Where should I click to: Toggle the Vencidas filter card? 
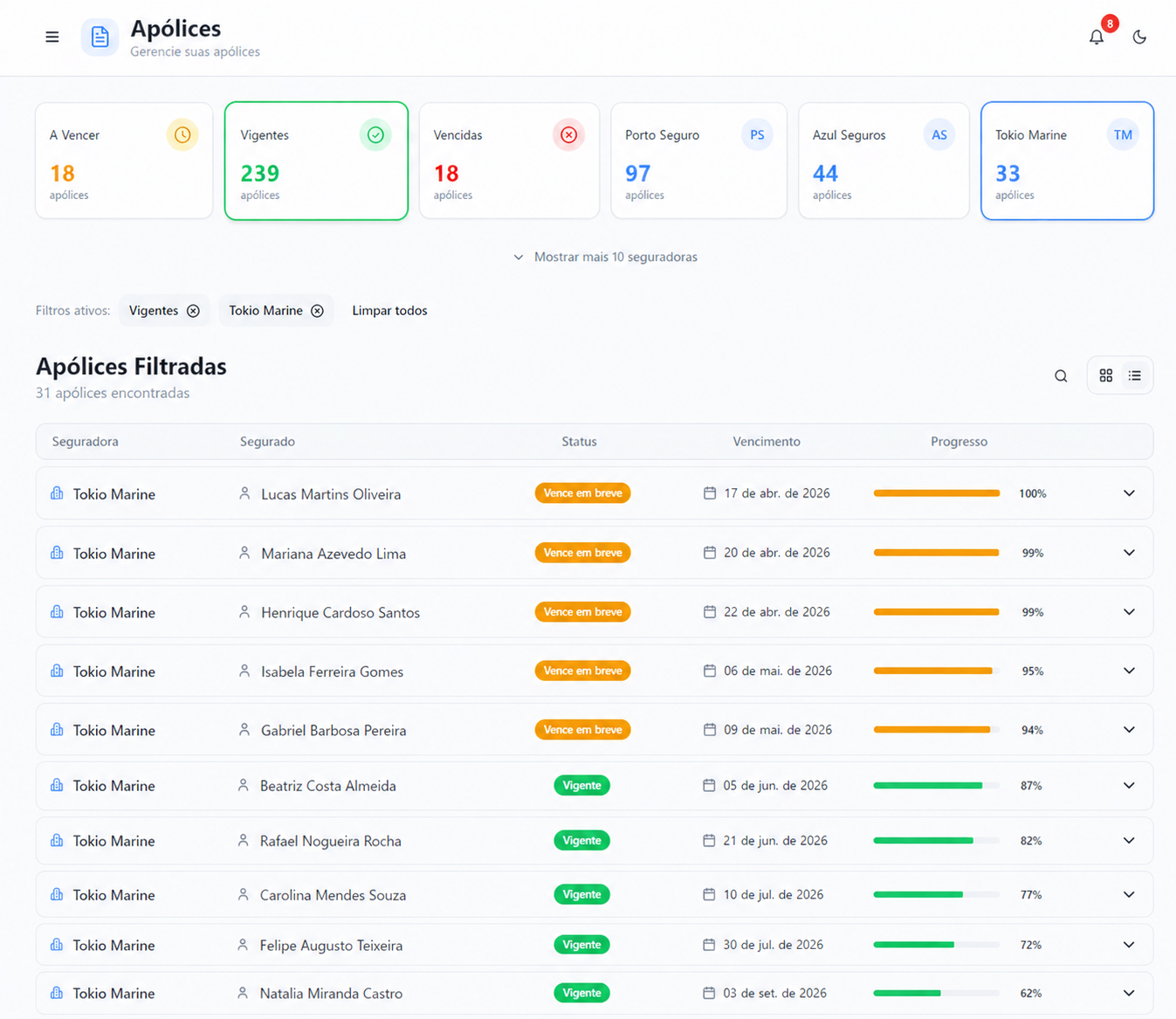509,161
